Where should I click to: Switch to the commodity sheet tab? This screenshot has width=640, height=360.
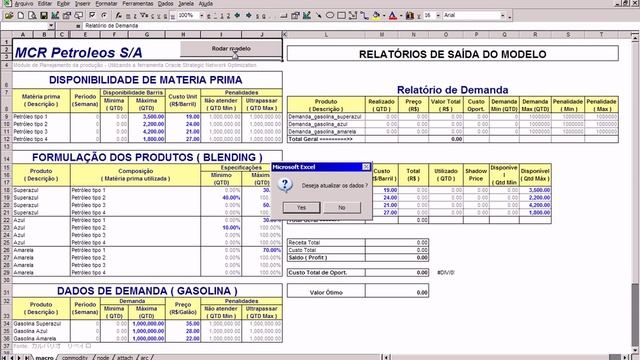(x=75, y=358)
